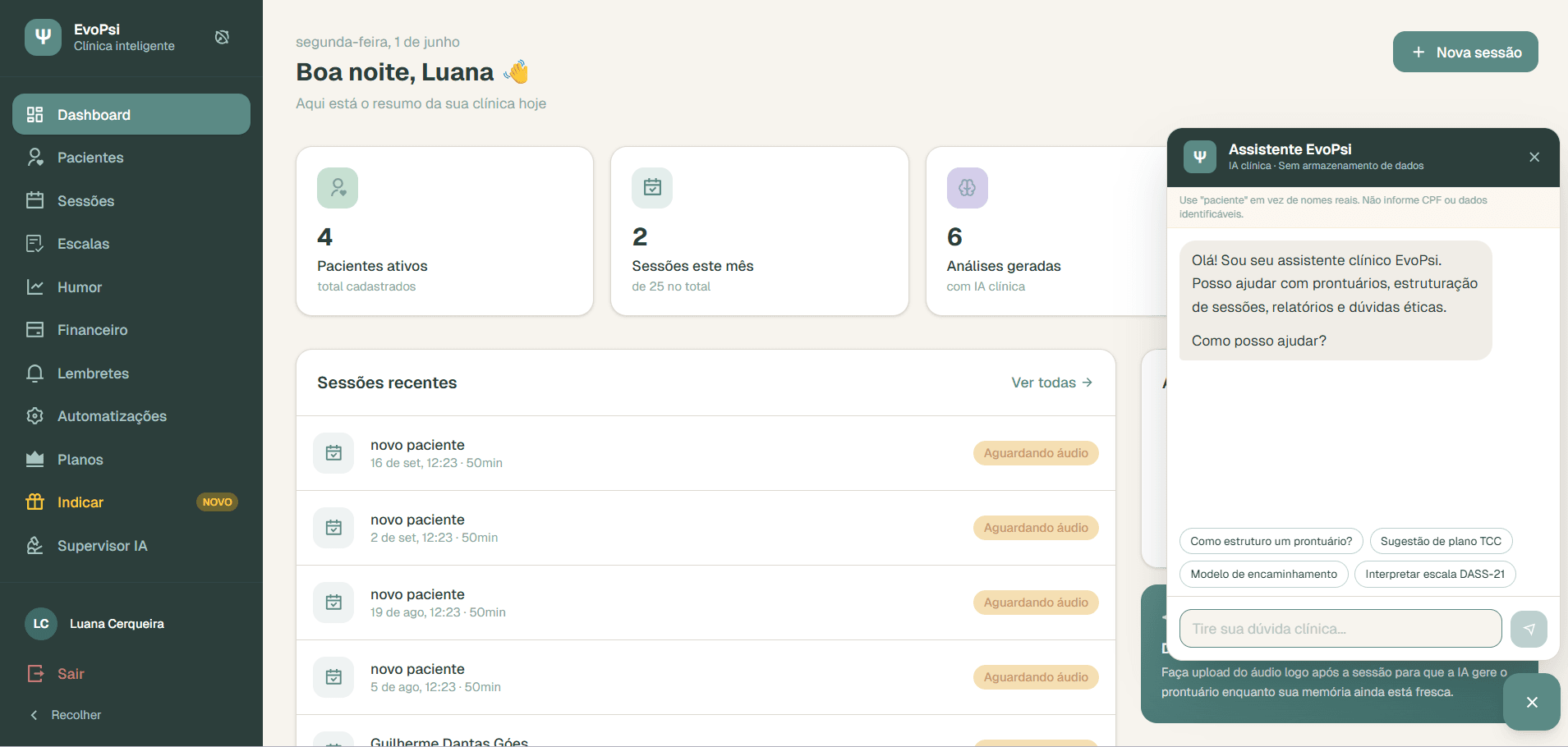
Task: Click the EvoPsi logo icon in sidebar
Action: [x=43, y=37]
